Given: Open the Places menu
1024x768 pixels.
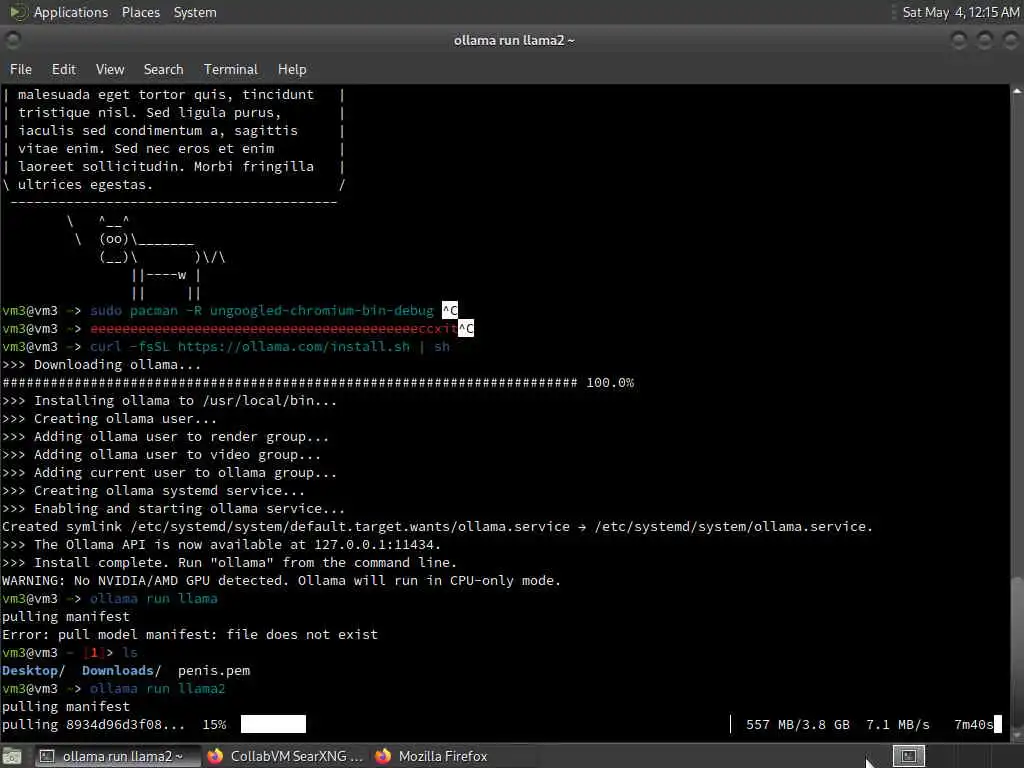Looking at the screenshot, I should pos(141,12).
